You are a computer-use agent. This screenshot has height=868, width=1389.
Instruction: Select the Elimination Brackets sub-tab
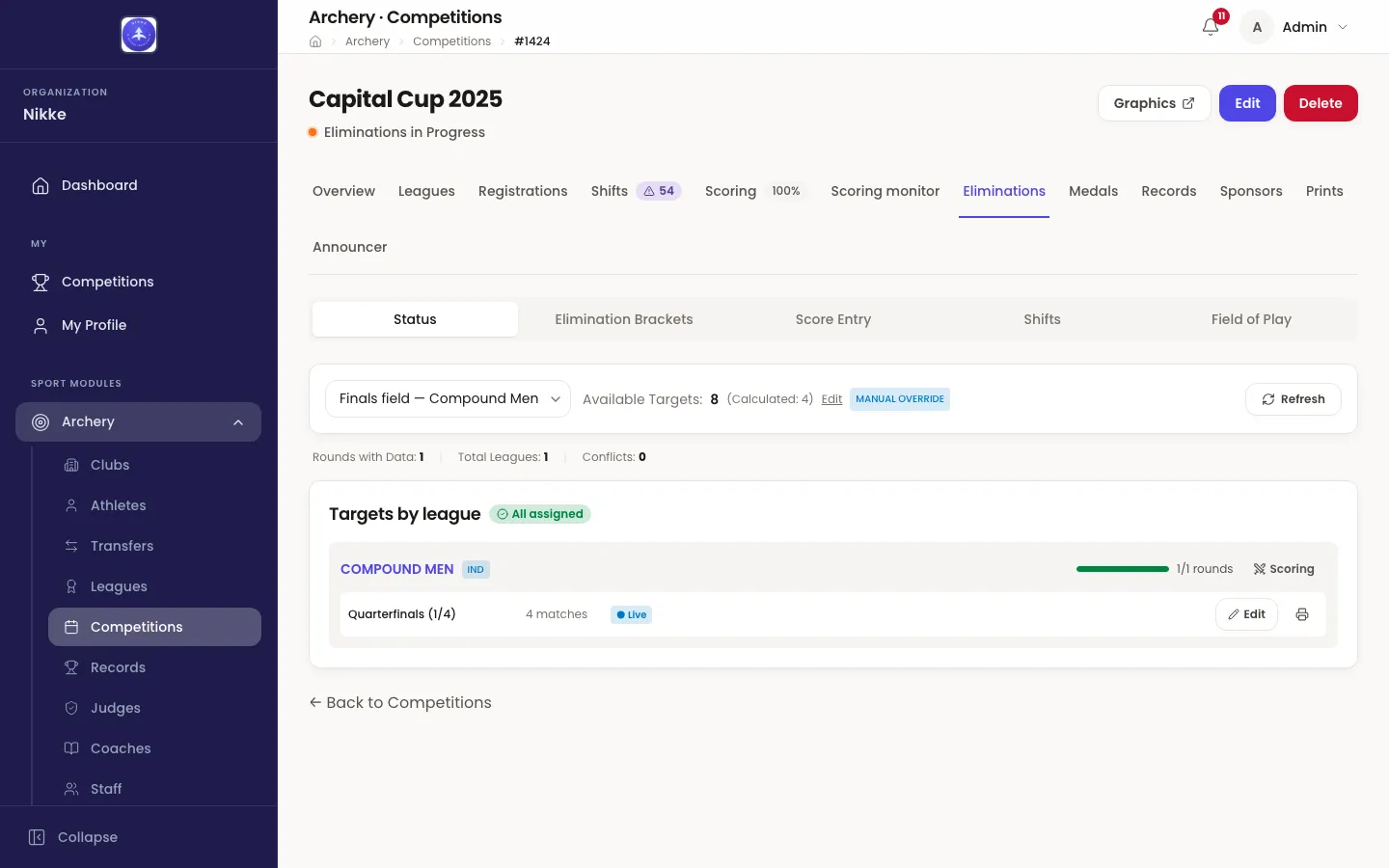click(624, 319)
